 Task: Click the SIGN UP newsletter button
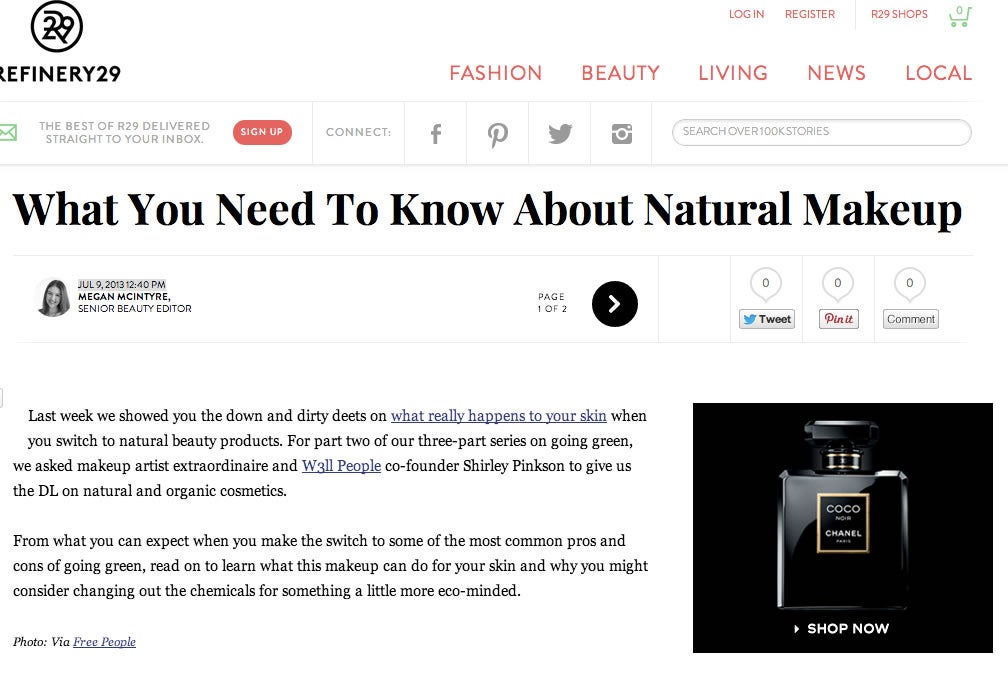pos(262,132)
